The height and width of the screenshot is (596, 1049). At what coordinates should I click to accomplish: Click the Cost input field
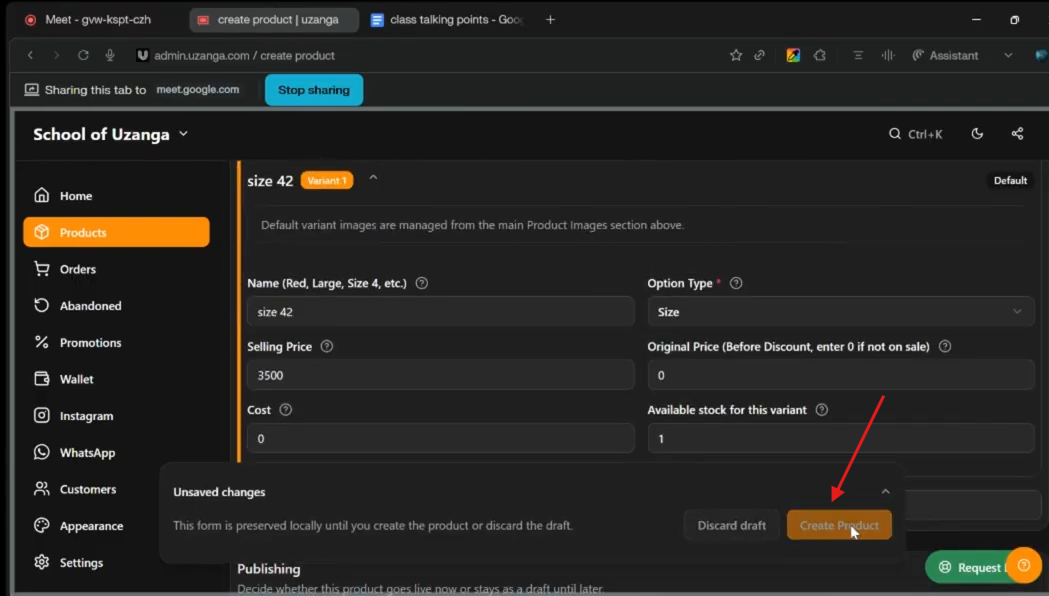[x=441, y=439]
